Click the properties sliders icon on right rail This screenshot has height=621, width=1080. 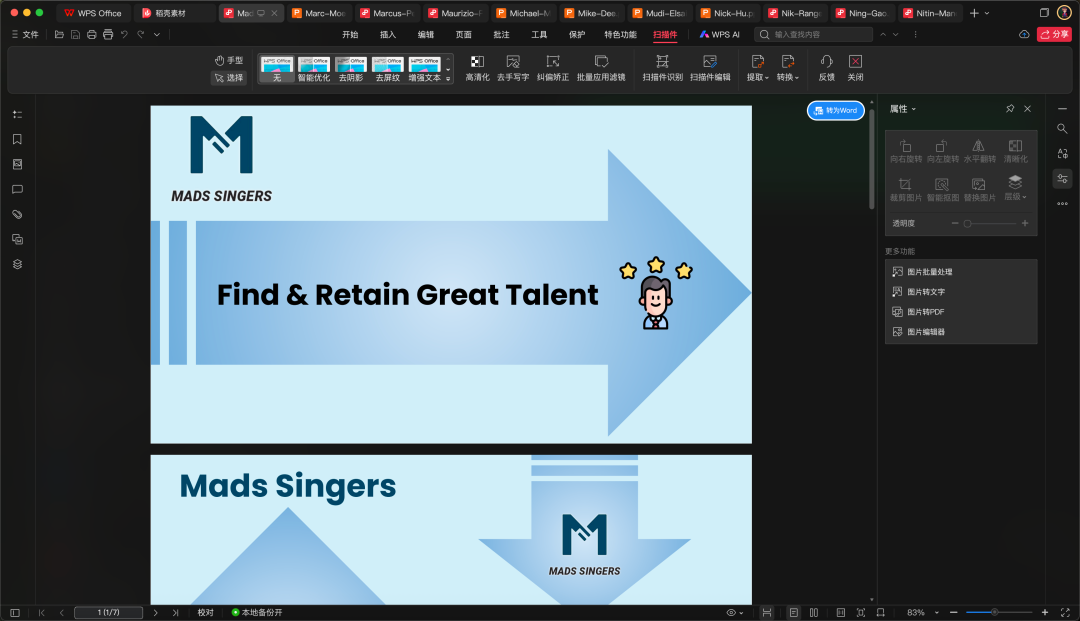tap(1063, 178)
